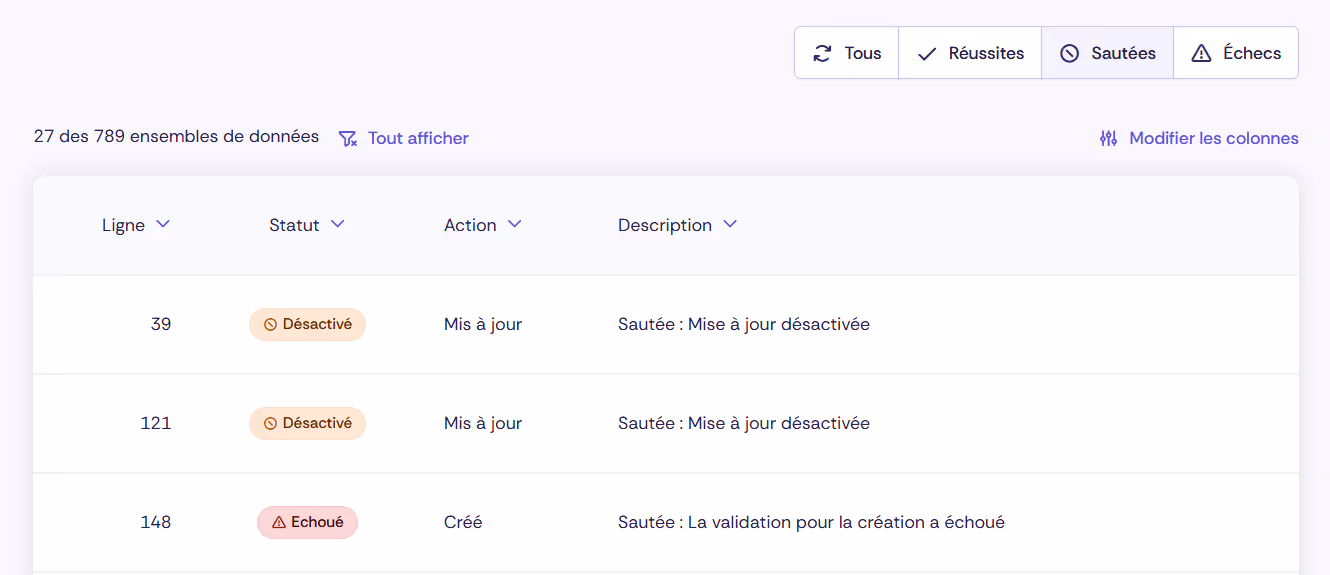
Task: Click the filter-clear icon beside Tout afficher
Action: pyautogui.click(x=348, y=138)
